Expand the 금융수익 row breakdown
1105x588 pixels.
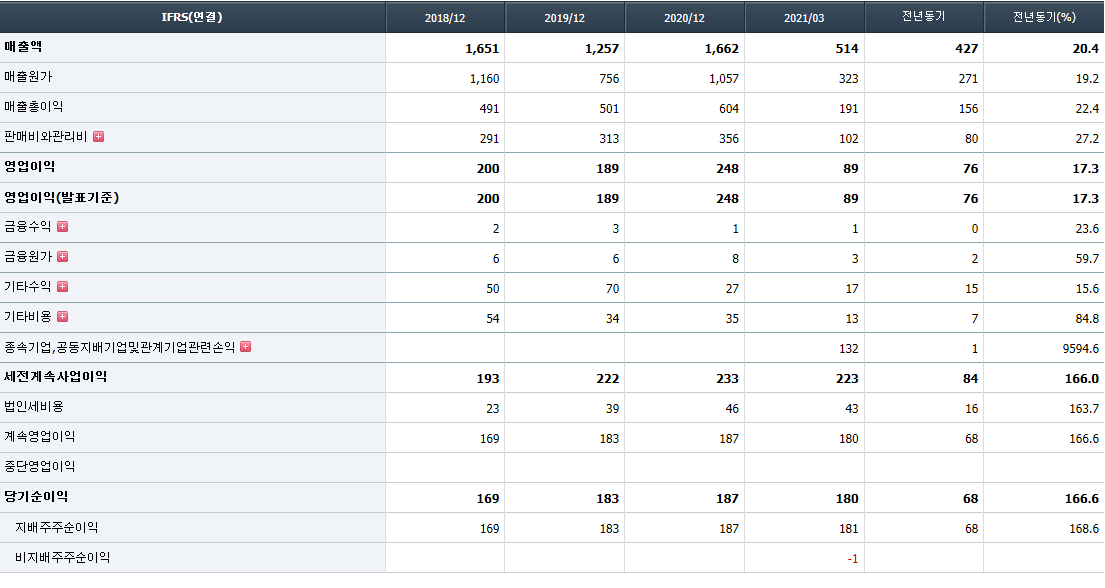coord(63,226)
